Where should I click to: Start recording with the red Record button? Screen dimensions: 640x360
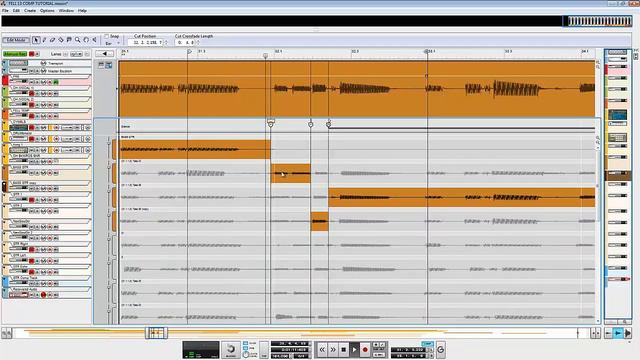(x=365, y=349)
